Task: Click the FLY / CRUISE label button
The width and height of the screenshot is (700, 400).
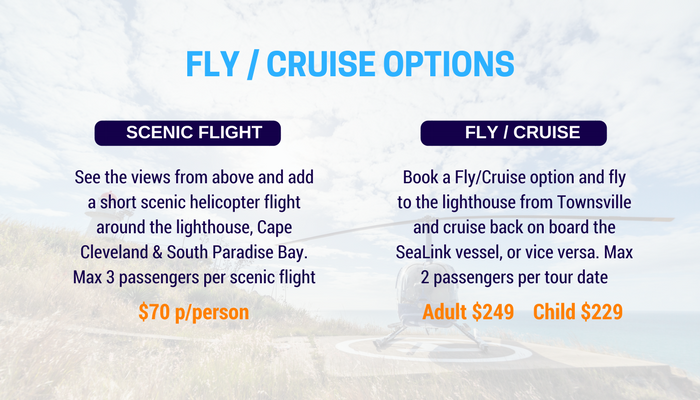Action: [513, 133]
